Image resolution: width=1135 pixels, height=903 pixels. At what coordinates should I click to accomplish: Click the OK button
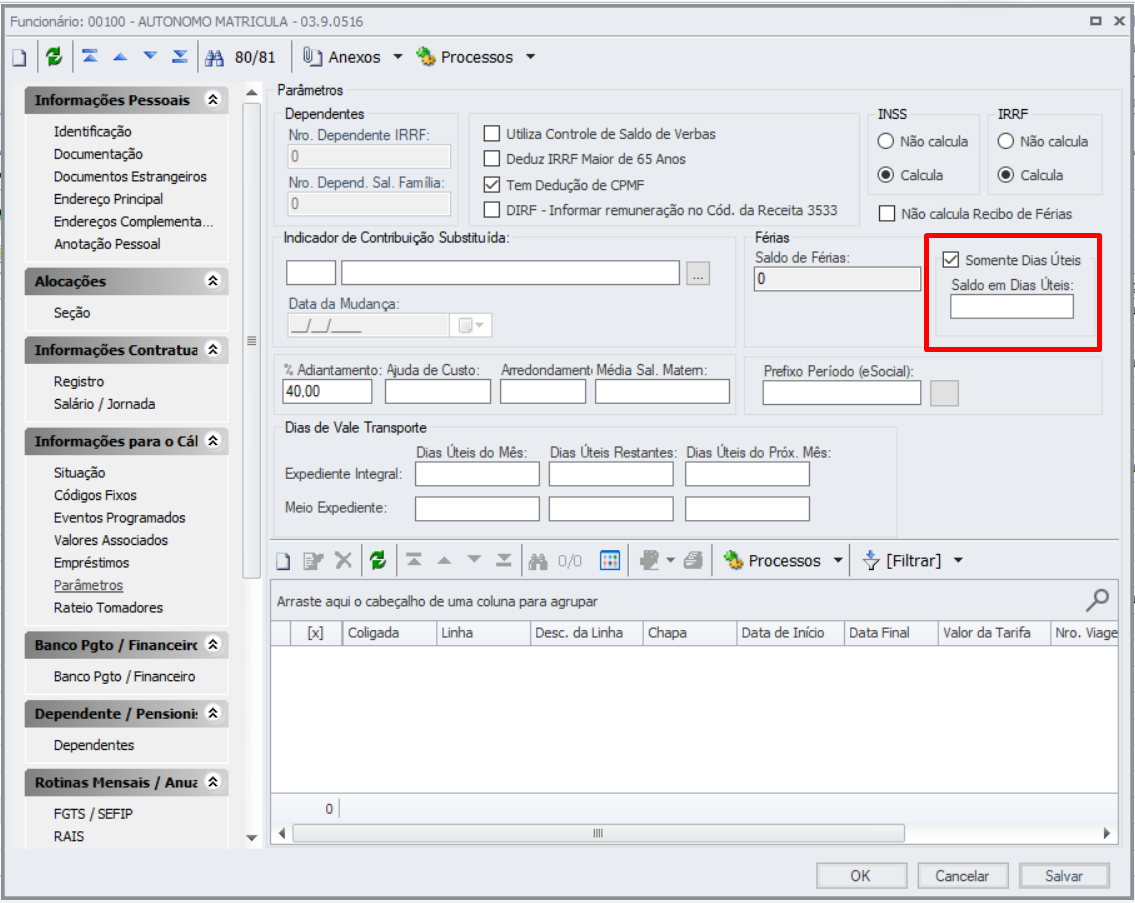(x=861, y=876)
